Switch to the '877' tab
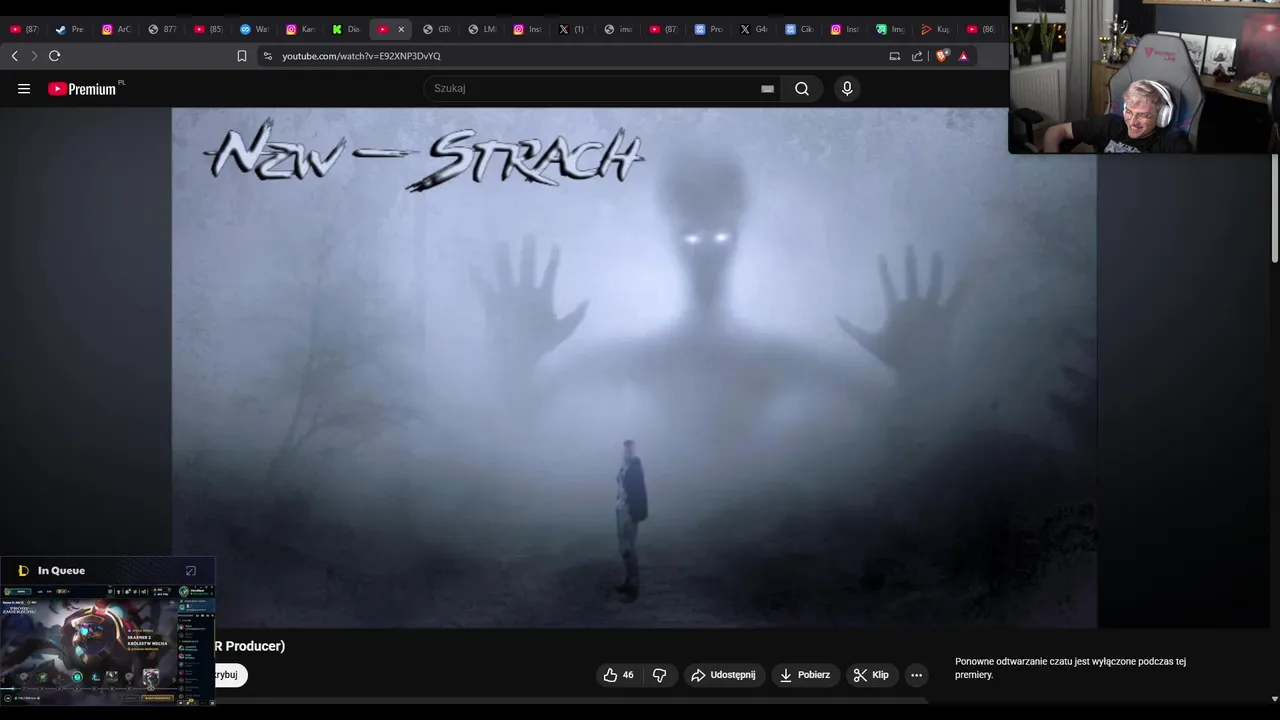Screen dimensions: 1280x720 [162, 29]
